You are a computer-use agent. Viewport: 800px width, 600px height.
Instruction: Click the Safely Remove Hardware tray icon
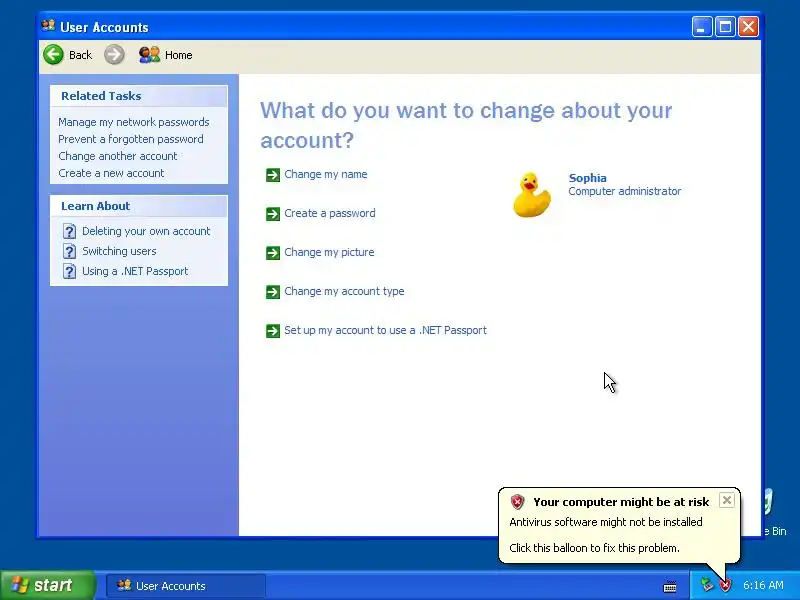pos(707,584)
